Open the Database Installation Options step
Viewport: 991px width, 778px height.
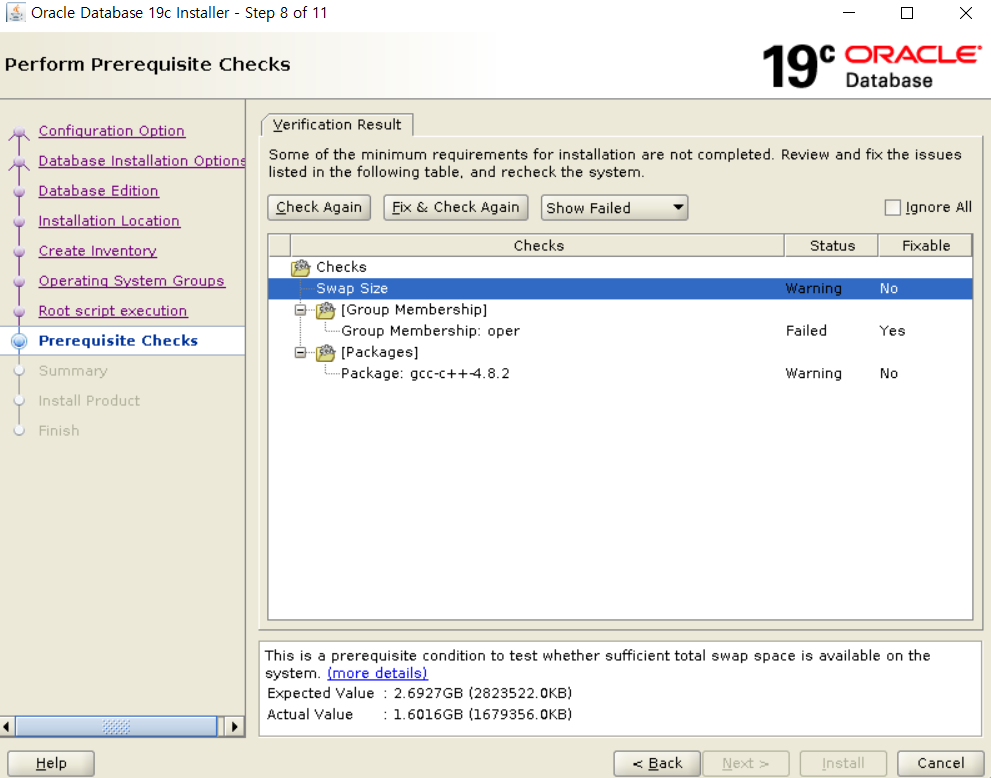142,161
